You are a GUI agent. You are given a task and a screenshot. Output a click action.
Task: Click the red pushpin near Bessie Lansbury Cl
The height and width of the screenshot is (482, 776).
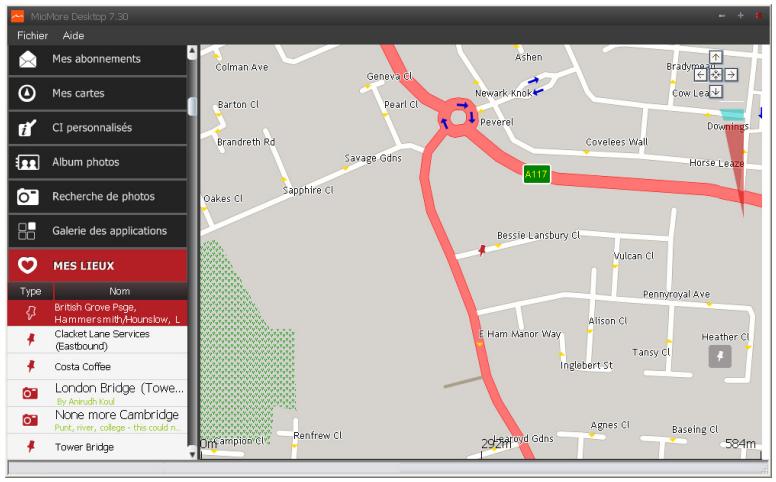pyautogui.click(x=482, y=250)
